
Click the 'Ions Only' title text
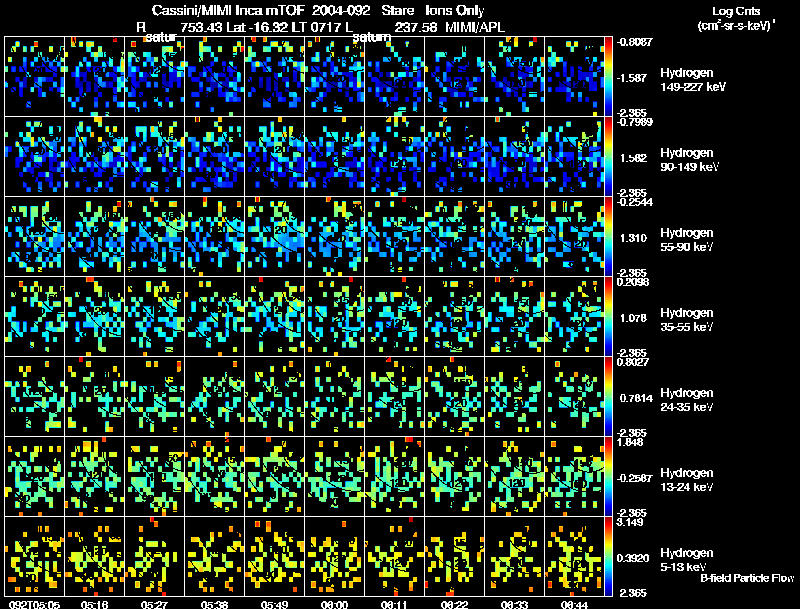[455, 11]
